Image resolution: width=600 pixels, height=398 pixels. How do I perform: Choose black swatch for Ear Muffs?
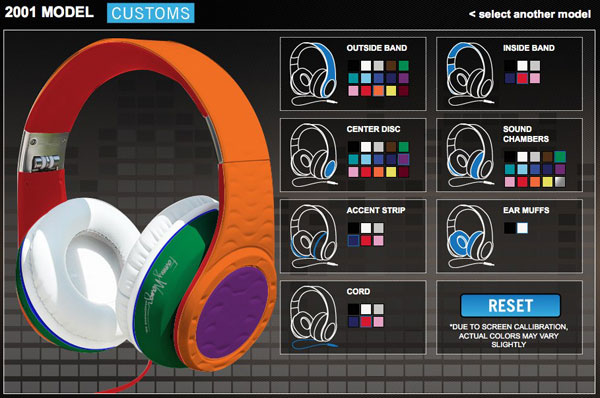[x=510, y=228]
